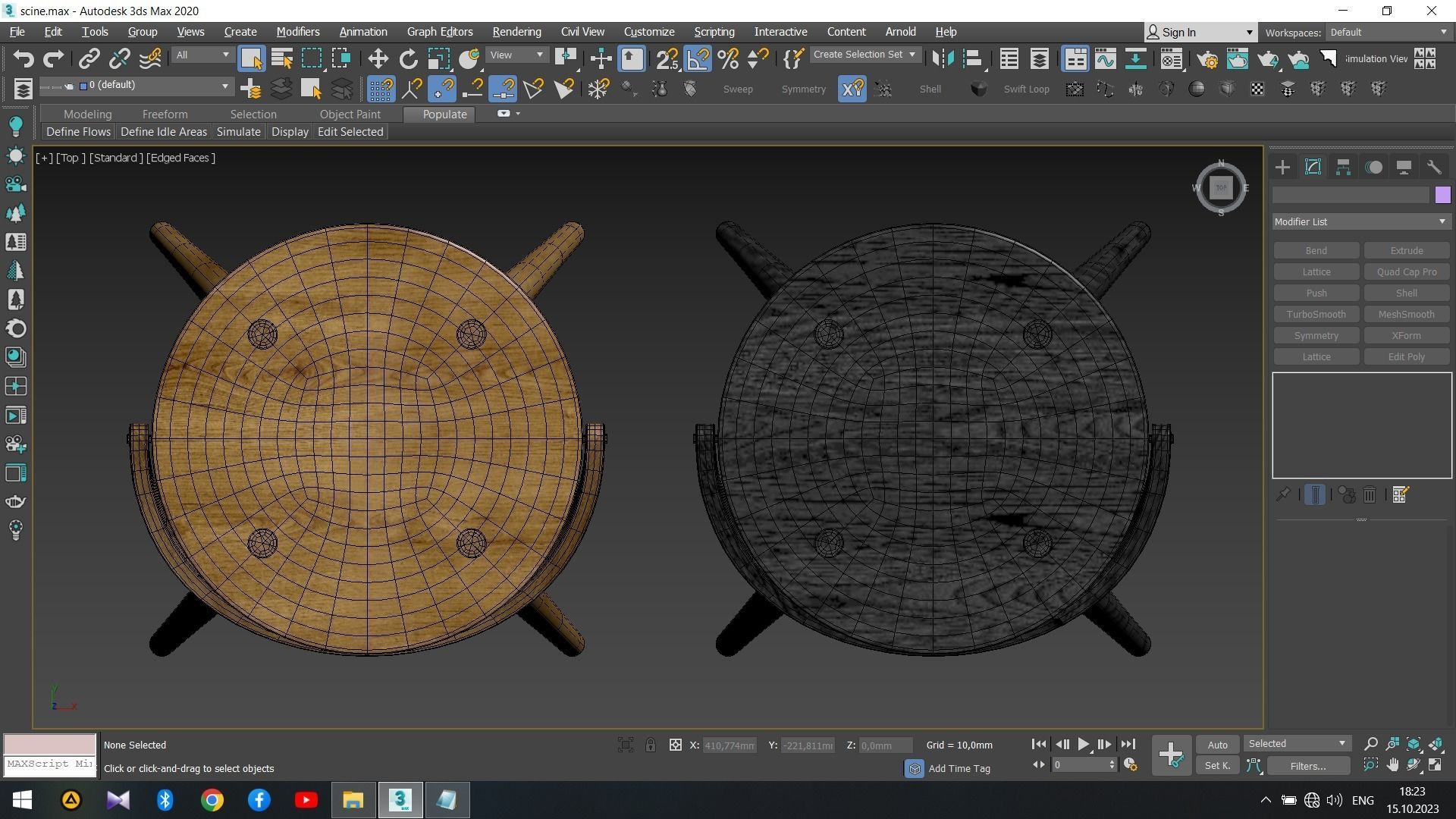Click the Simulate button

[238, 131]
